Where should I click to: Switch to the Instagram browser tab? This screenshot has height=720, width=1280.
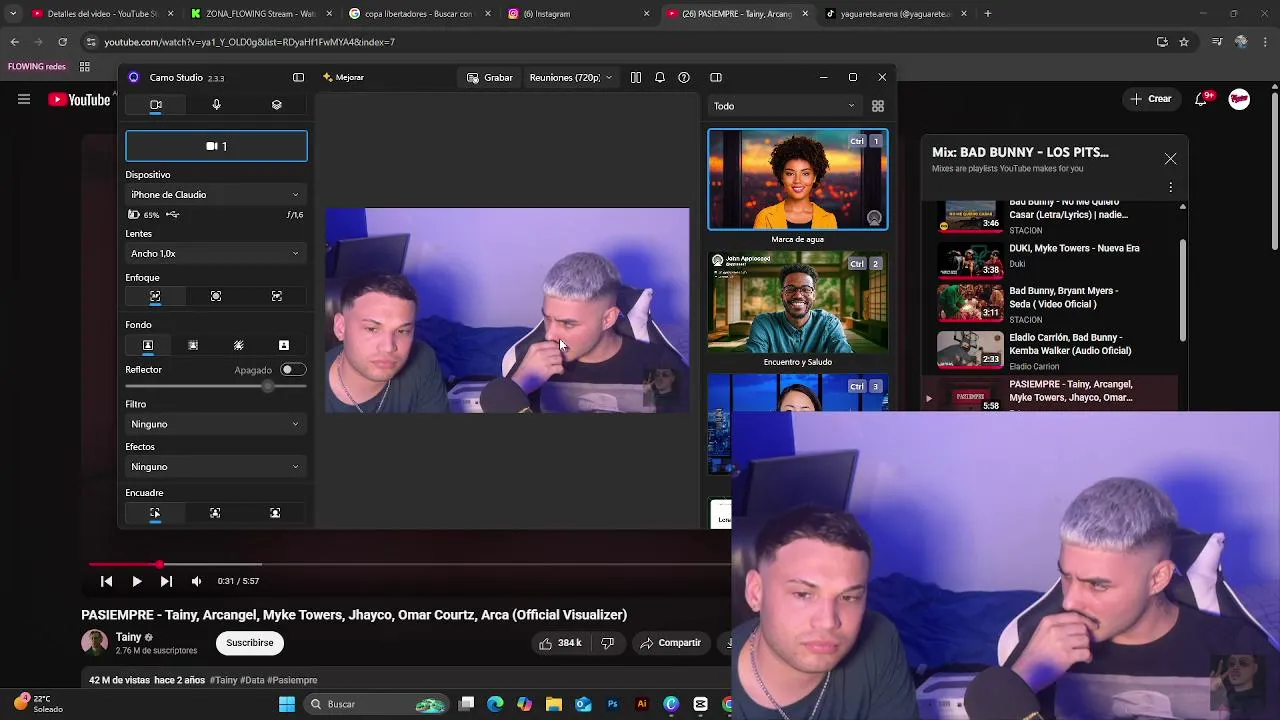point(576,14)
